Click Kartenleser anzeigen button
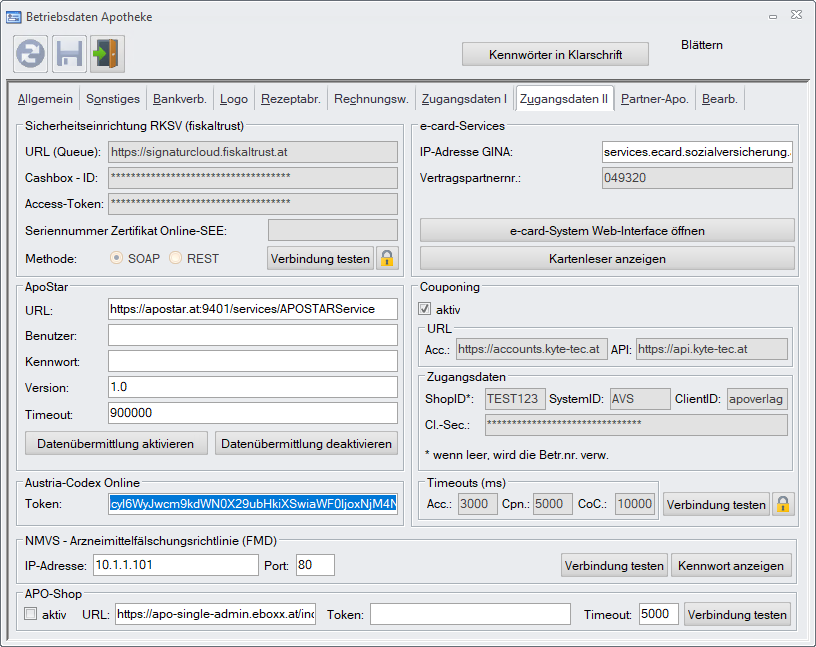This screenshot has height=647, width=816. pyautogui.click(x=607, y=258)
